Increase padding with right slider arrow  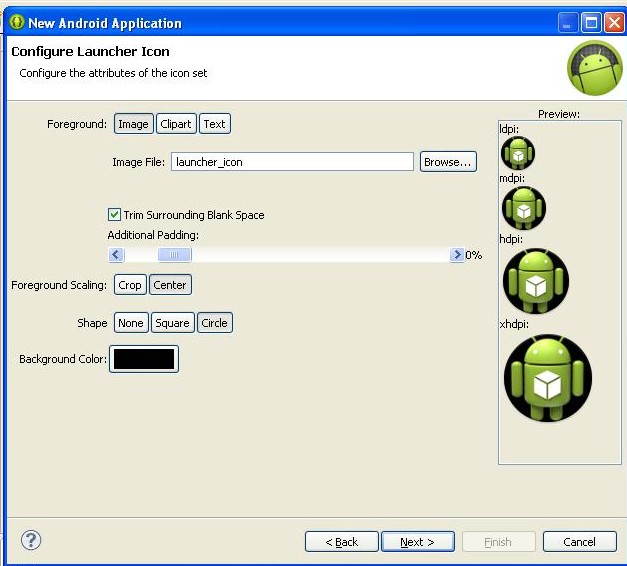point(457,255)
